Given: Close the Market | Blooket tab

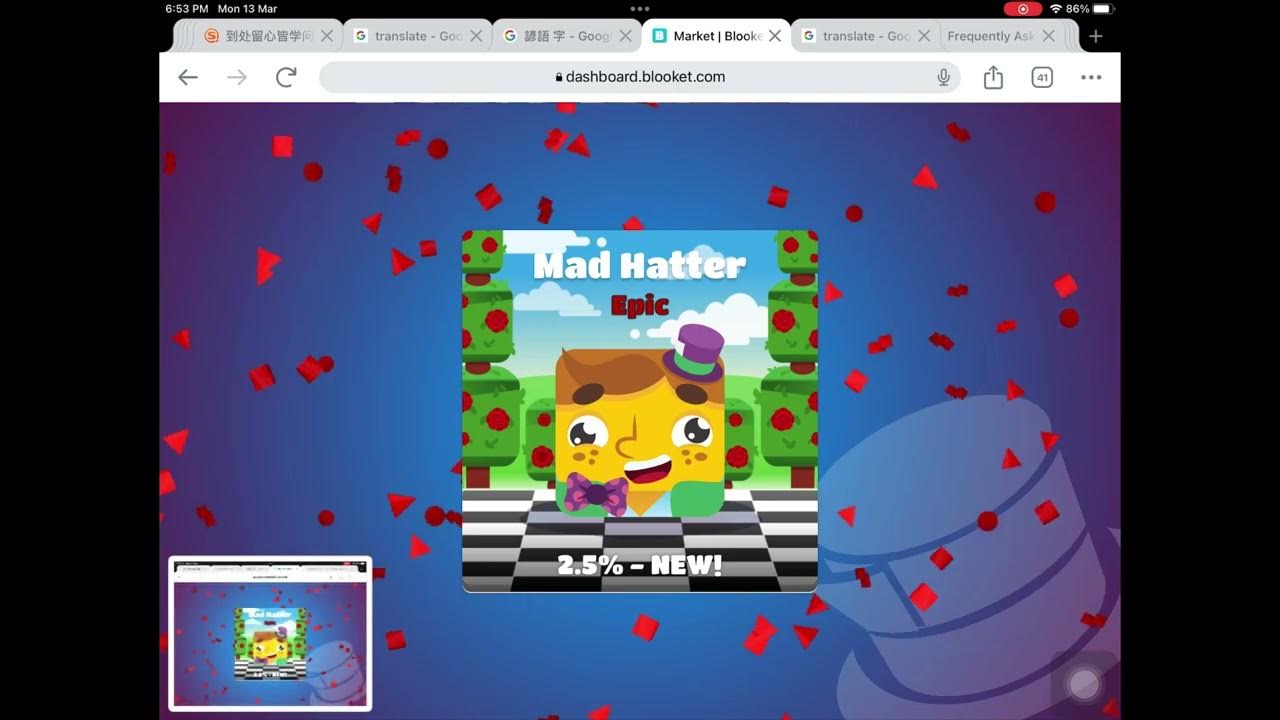Looking at the screenshot, I should click(x=776, y=36).
